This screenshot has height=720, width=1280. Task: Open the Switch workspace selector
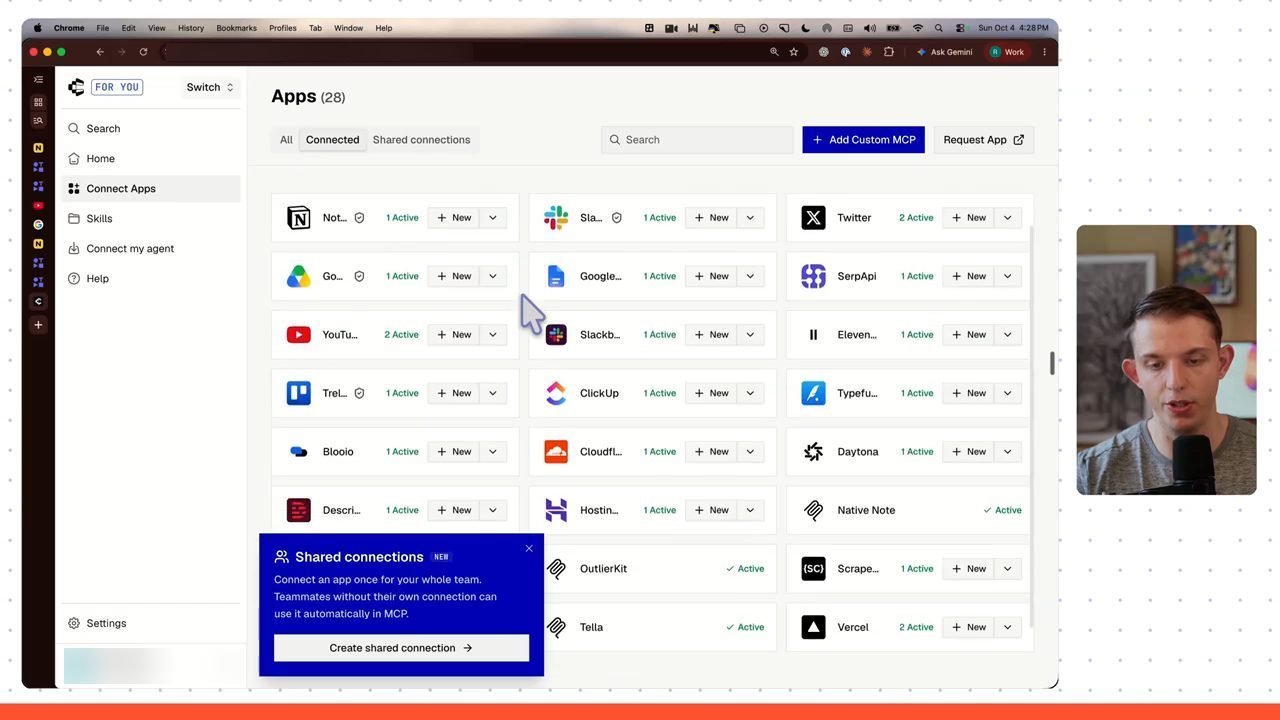click(210, 87)
